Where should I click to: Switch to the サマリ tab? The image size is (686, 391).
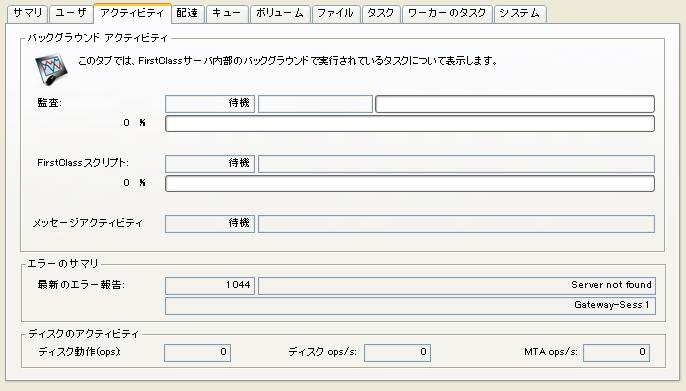(28, 14)
